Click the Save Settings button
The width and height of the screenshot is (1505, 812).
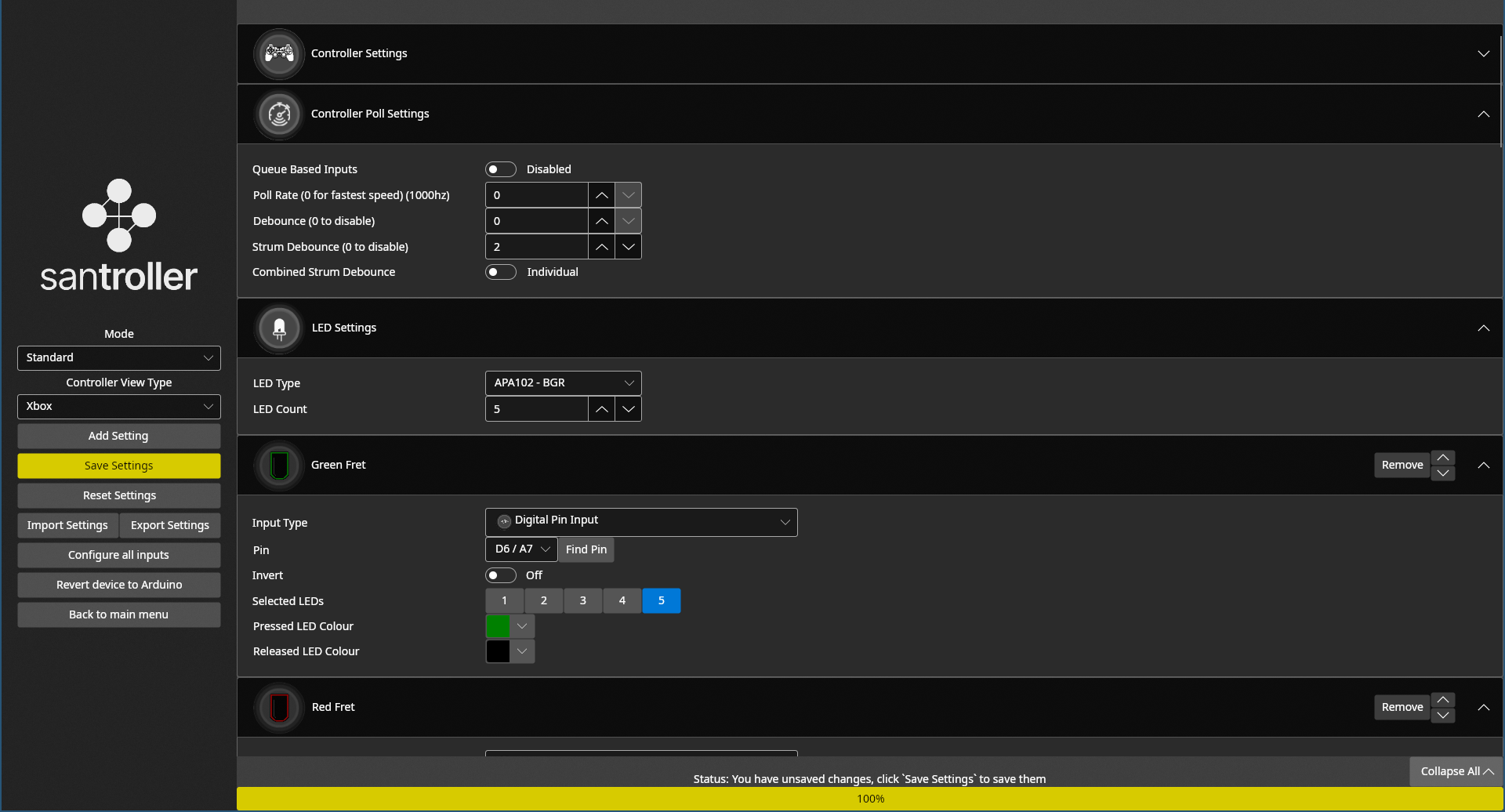click(x=119, y=466)
